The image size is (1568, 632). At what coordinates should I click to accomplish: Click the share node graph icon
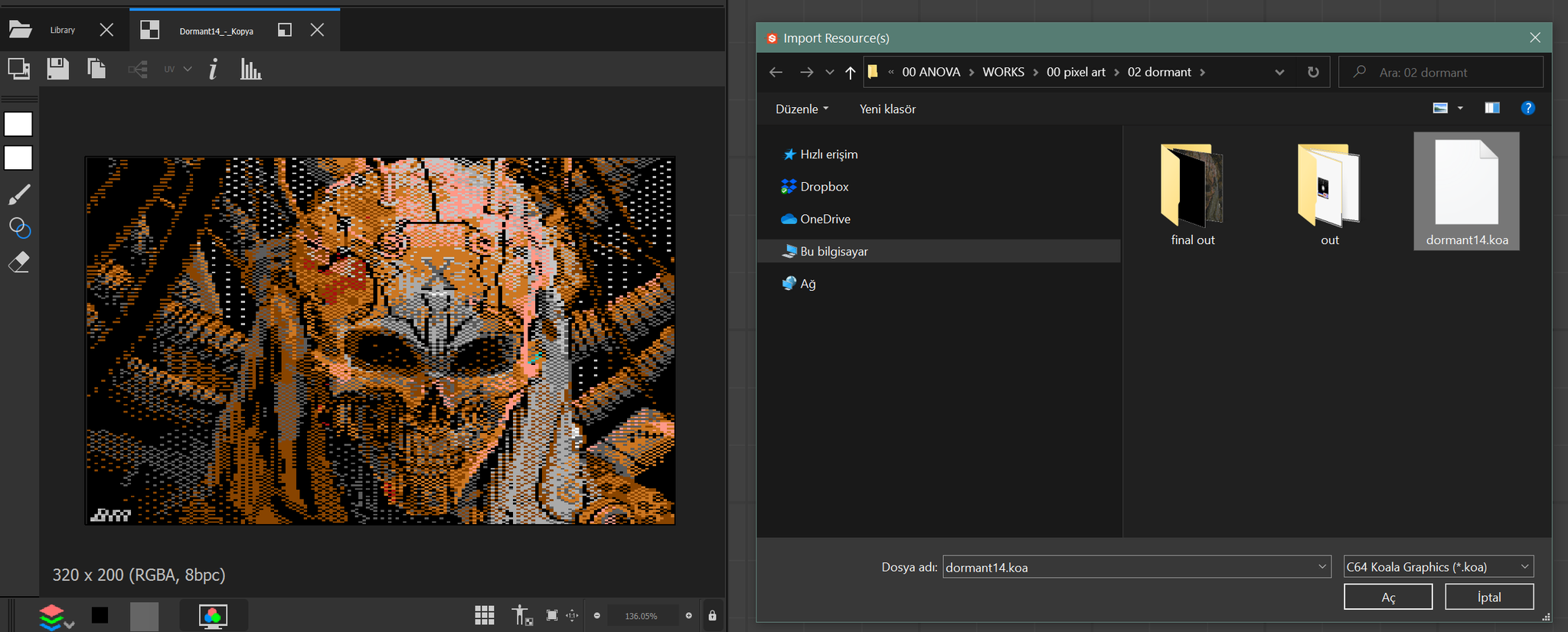click(x=138, y=70)
